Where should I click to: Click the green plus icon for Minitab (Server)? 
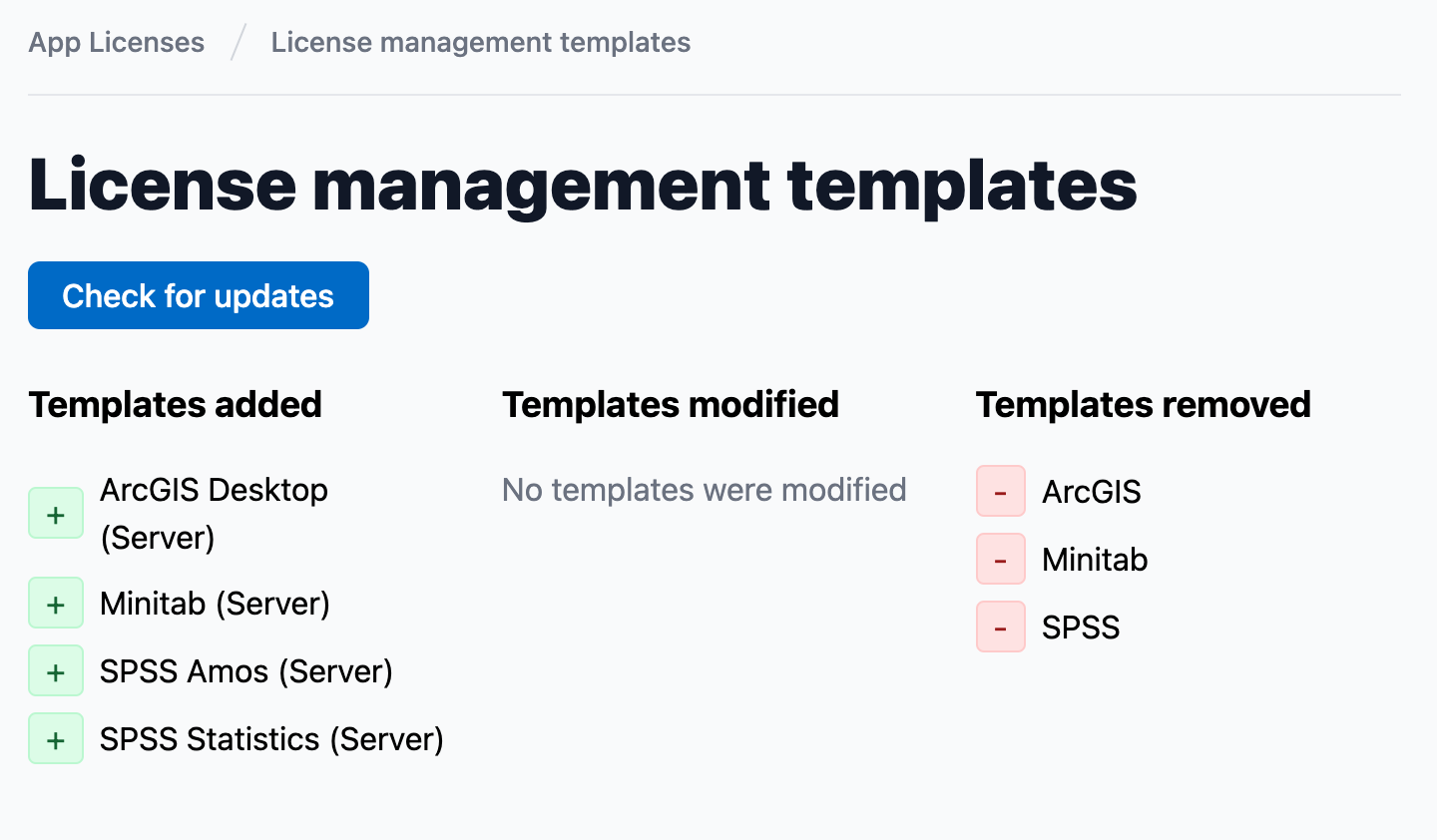(56, 604)
